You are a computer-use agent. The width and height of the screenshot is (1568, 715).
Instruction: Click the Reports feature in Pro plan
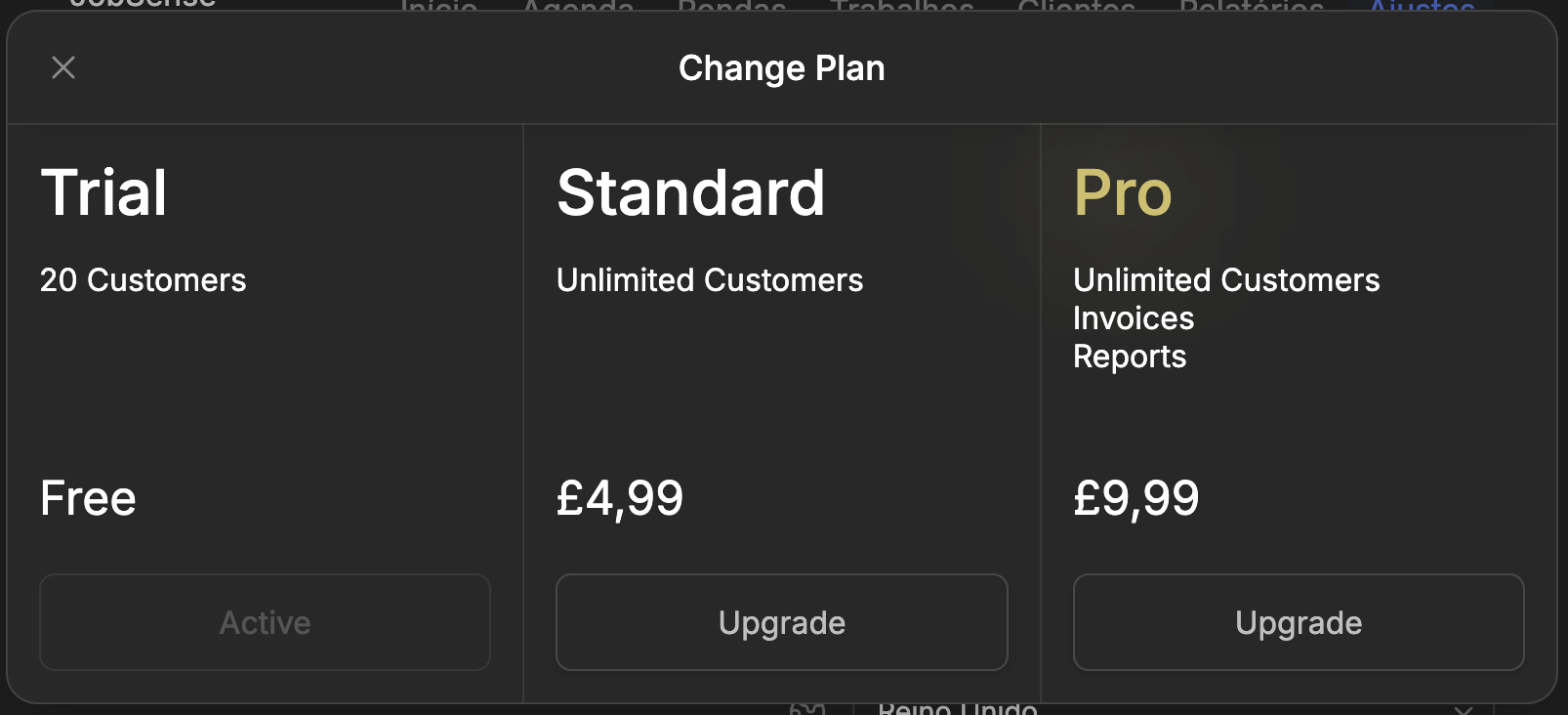point(1129,357)
